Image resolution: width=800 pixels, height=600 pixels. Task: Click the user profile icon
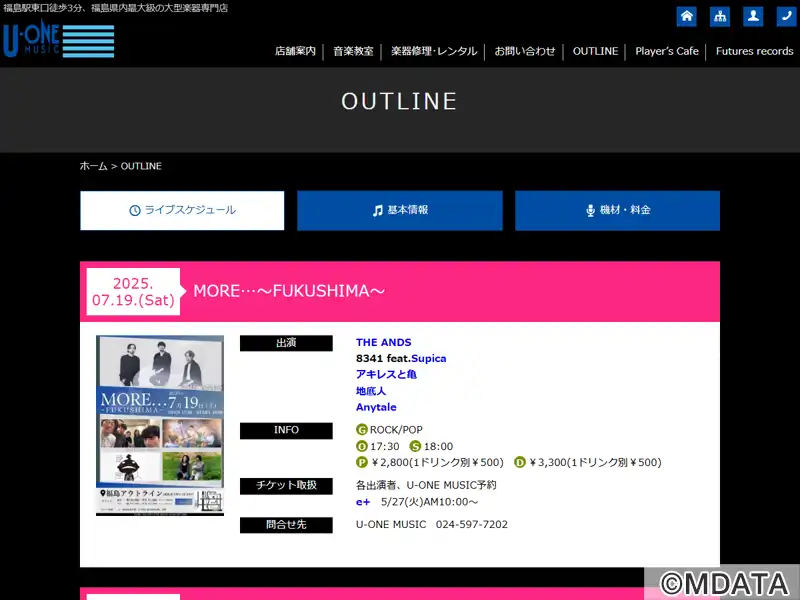pos(753,16)
